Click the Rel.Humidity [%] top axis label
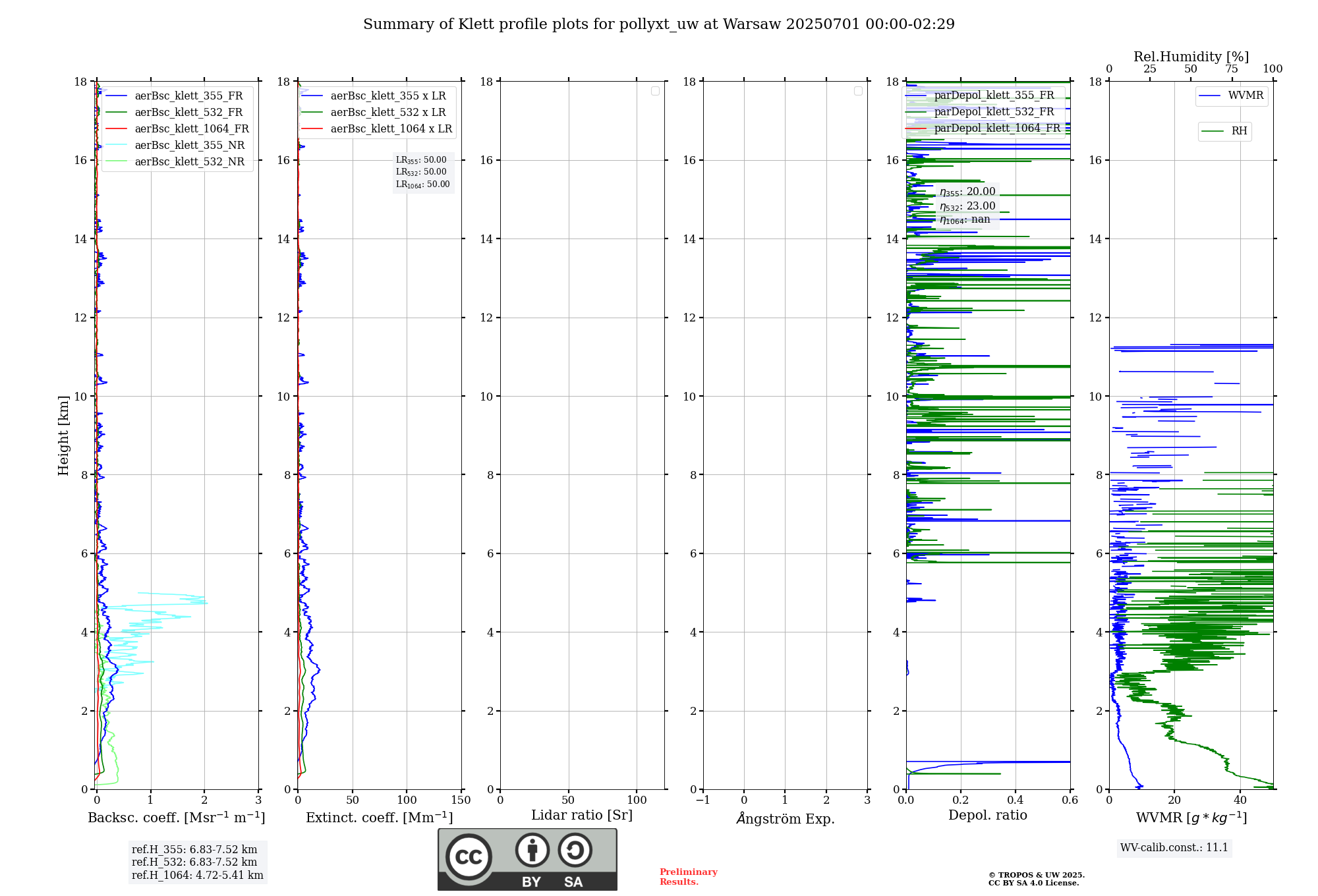The image size is (1318, 896). 1191,57
